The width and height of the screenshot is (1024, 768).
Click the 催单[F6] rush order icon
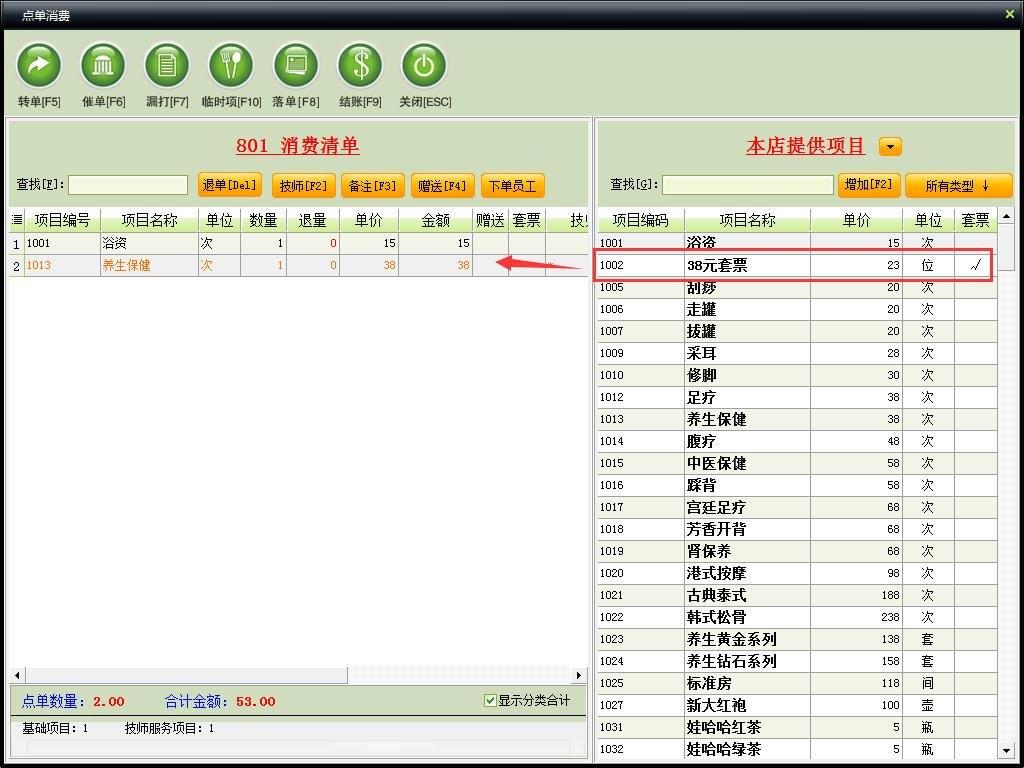tap(103, 65)
